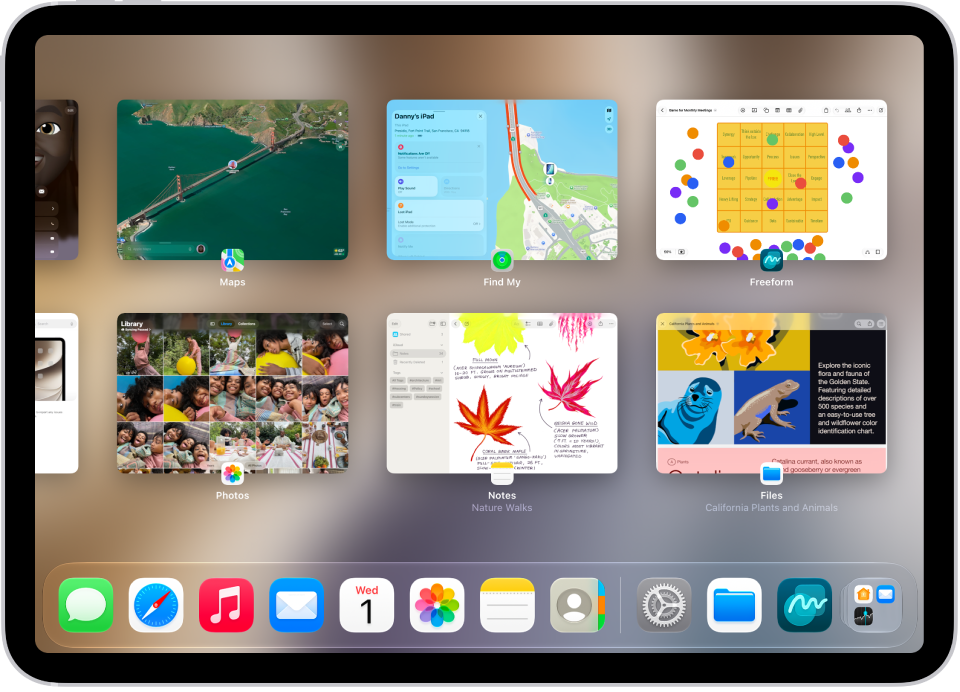The height and width of the screenshot is (692, 960).
Task: Tap the seal illustration in Files document
Action: coord(695,407)
